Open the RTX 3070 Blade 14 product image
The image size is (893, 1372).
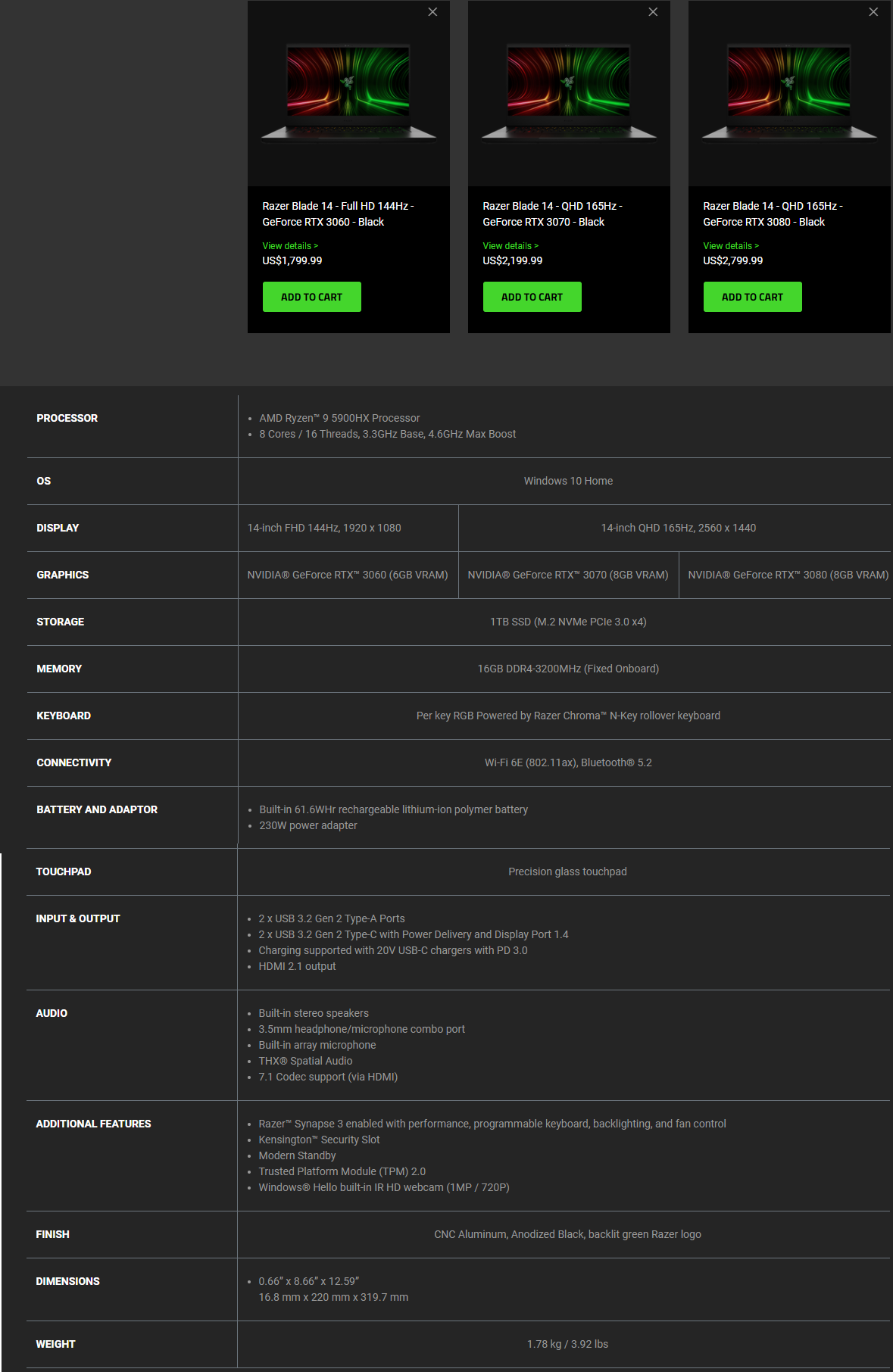(569, 93)
